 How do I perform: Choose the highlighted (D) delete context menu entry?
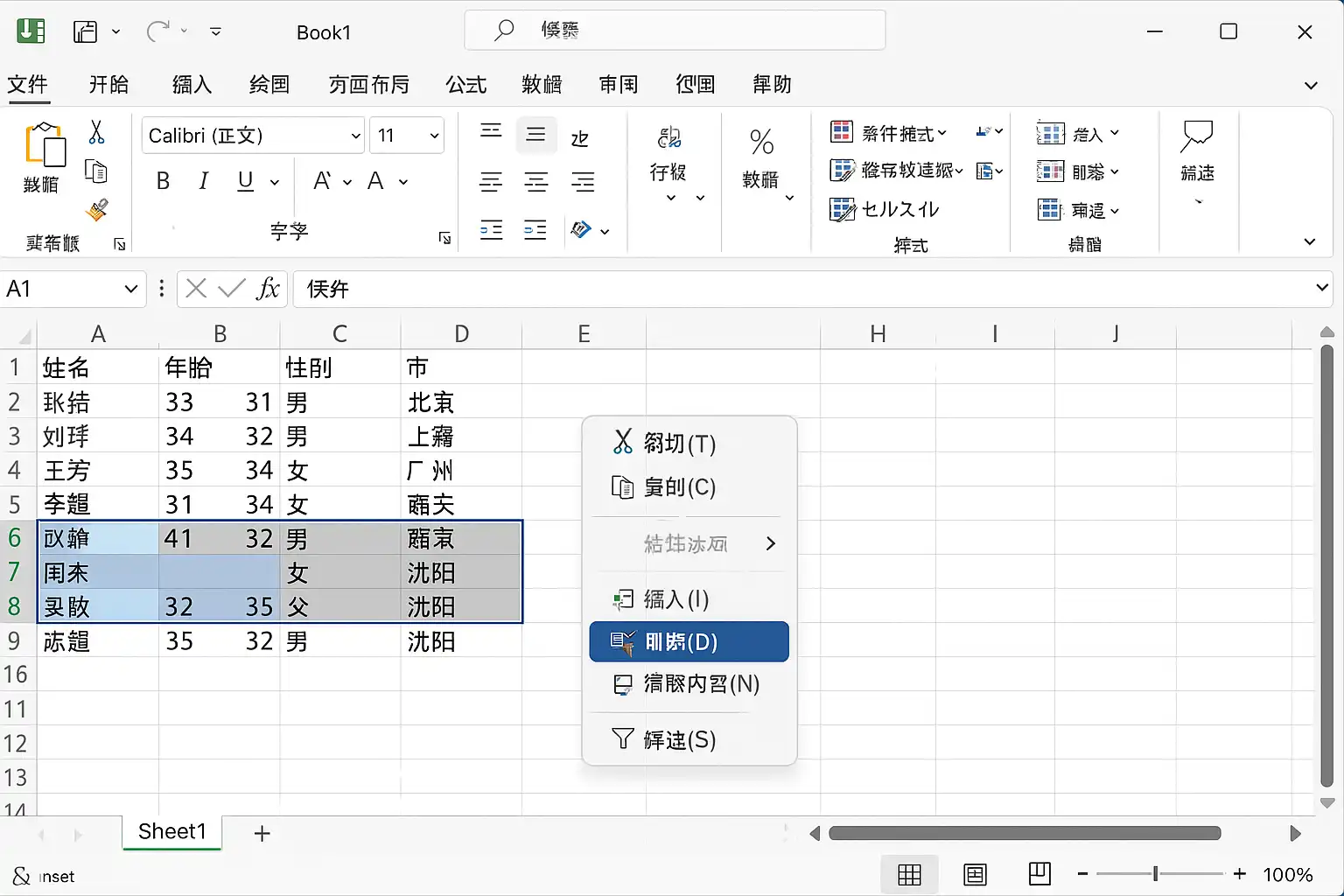pos(689,641)
